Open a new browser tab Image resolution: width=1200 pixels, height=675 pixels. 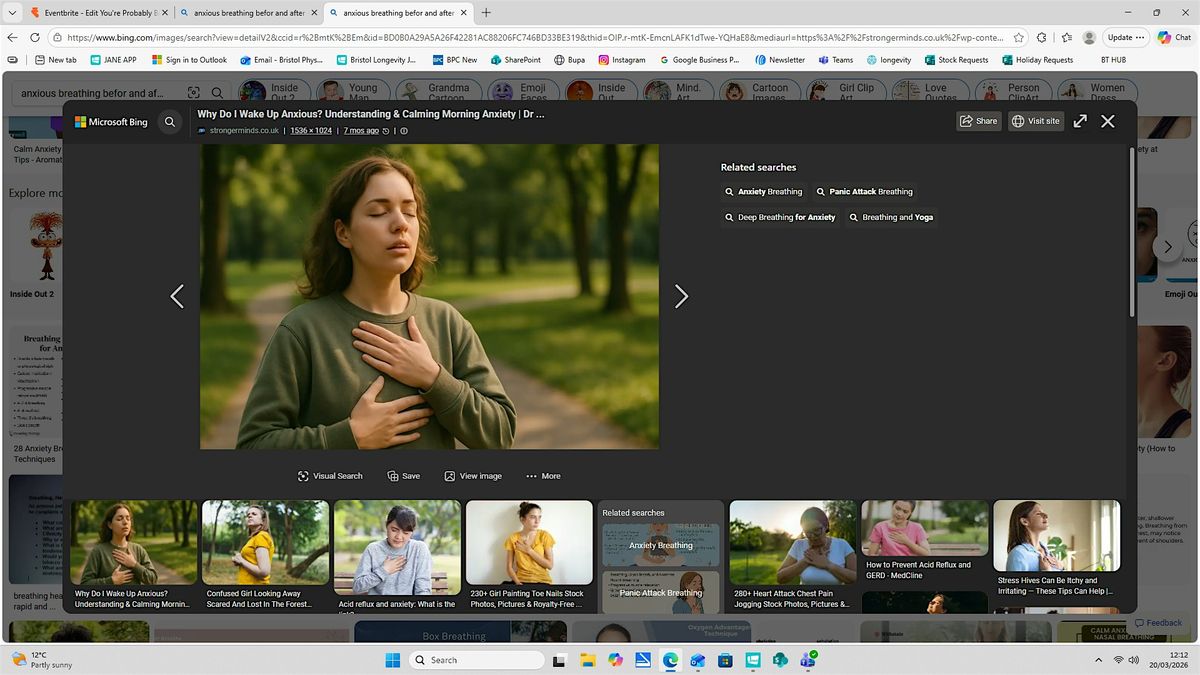tap(486, 13)
